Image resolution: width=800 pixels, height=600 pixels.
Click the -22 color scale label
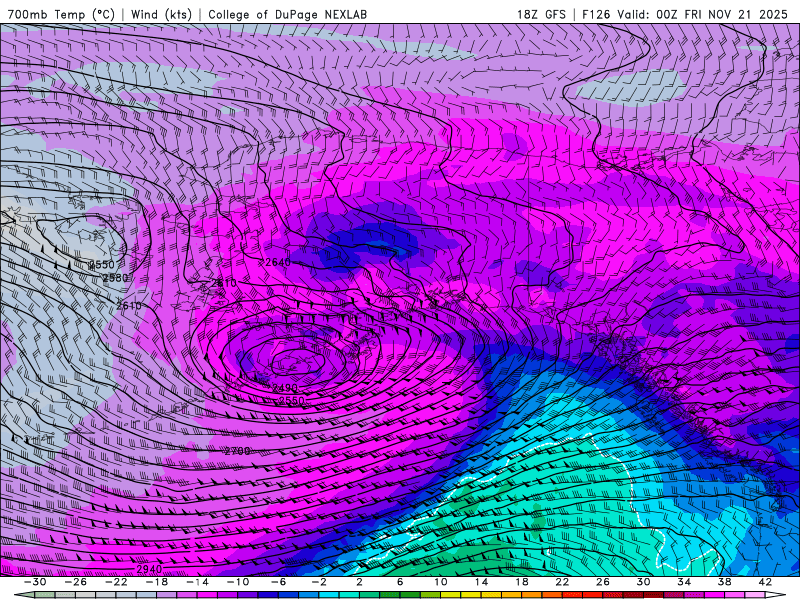point(116,582)
